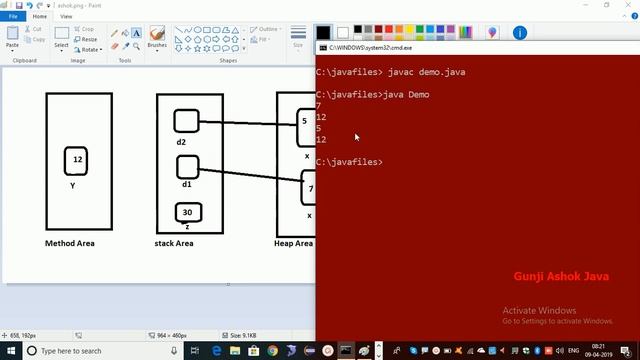Screen dimensions: 640x360
Task: Choose the Line shape
Action: (178, 30)
